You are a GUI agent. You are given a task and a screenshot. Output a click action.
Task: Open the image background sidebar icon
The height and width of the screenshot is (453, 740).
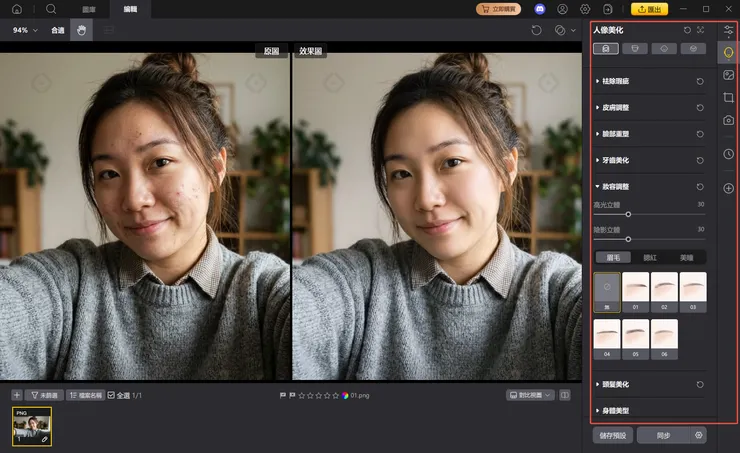pos(729,75)
